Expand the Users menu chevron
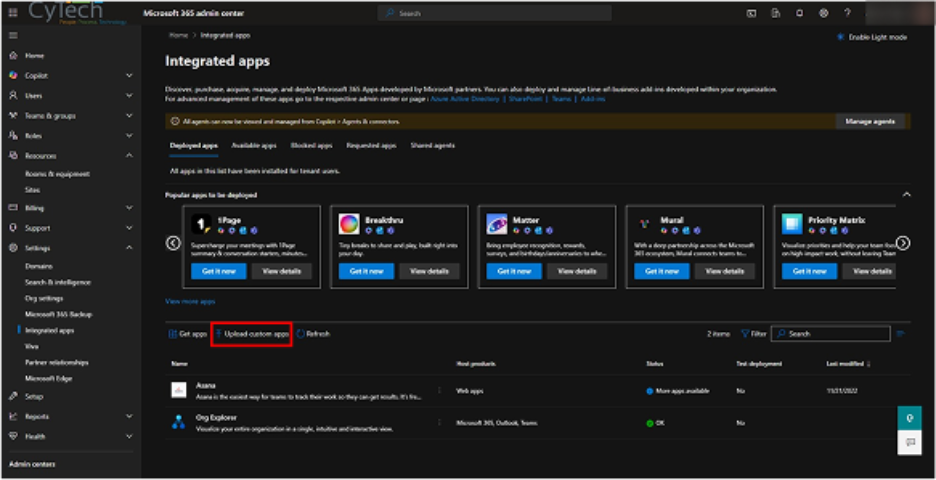Screen dimensions: 936x480 pos(130,96)
